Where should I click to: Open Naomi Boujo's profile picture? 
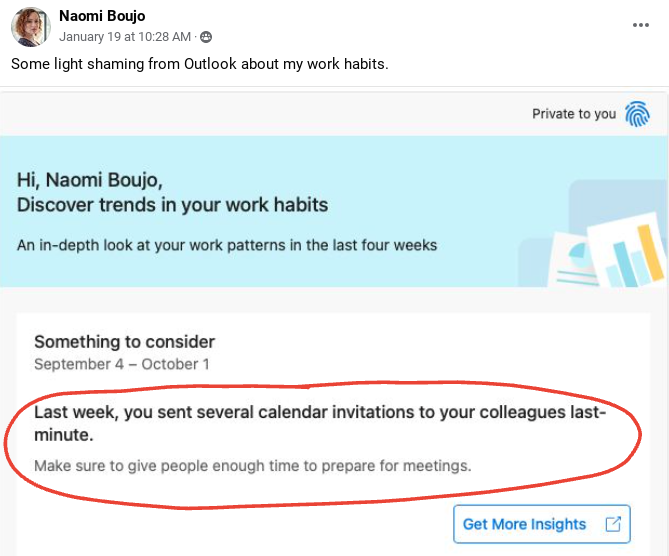(x=31, y=26)
